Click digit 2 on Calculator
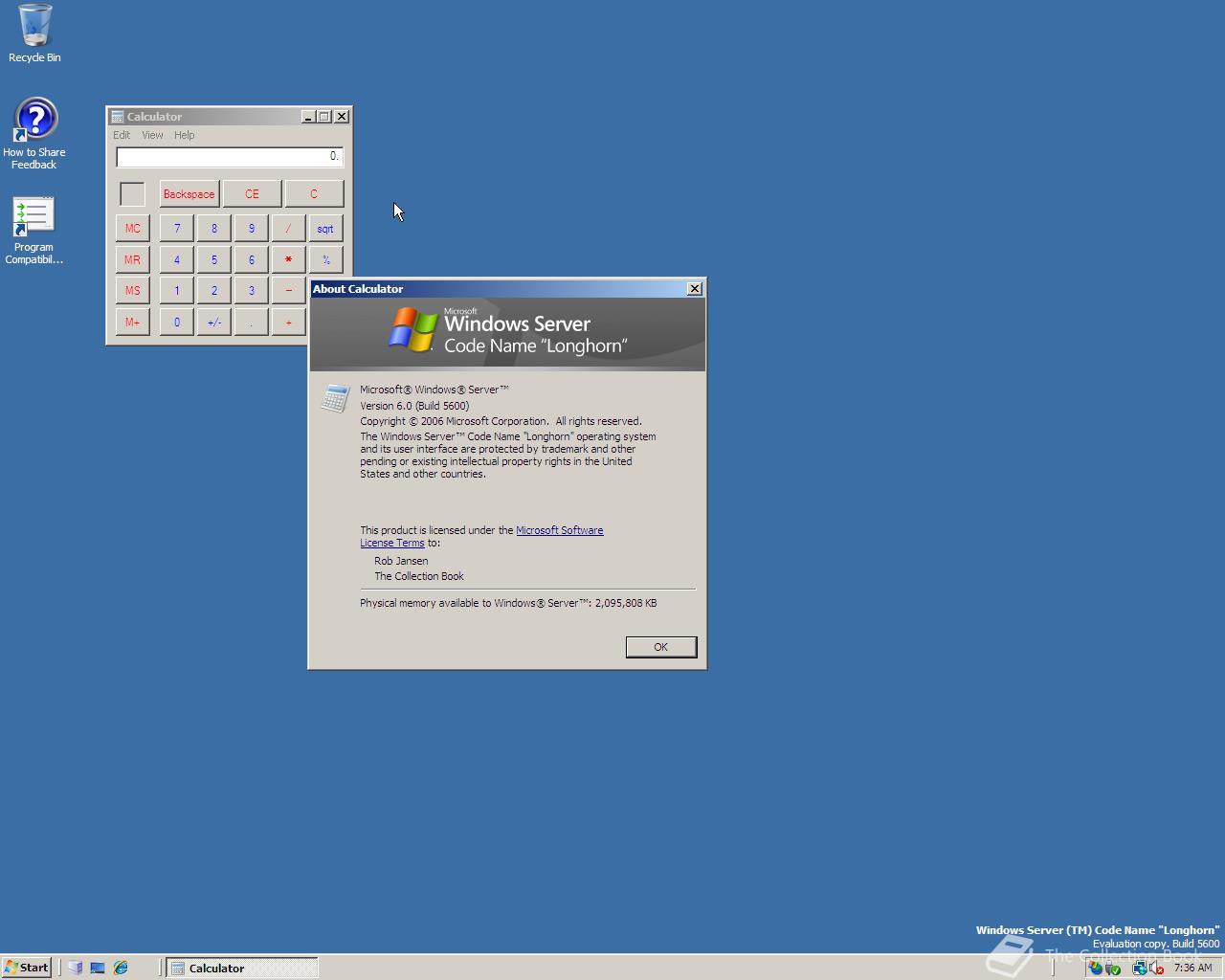 click(x=213, y=290)
